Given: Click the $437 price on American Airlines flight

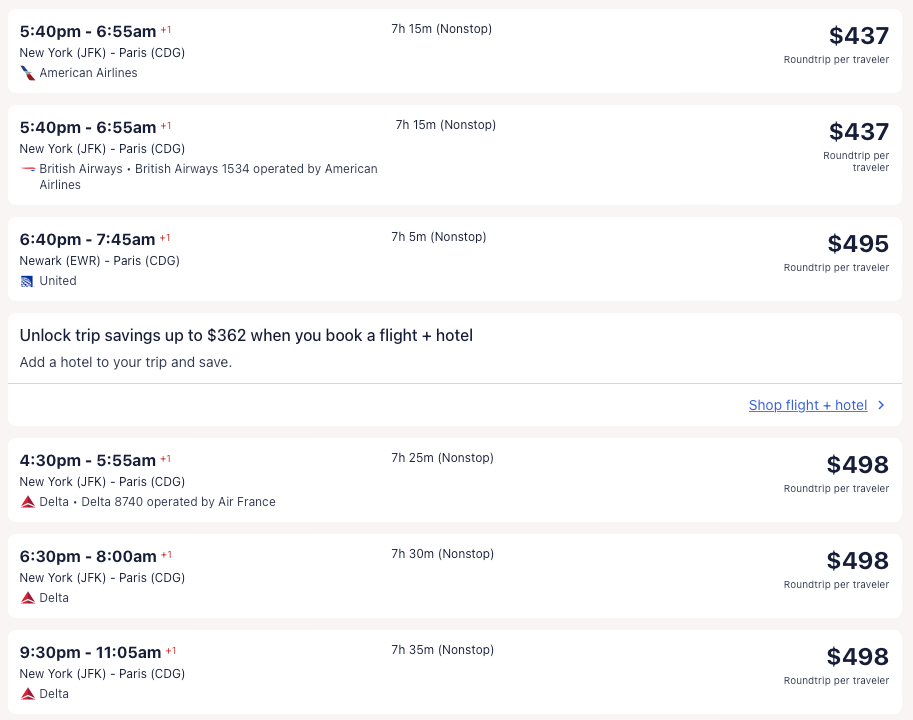Looking at the screenshot, I should tap(858, 36).
